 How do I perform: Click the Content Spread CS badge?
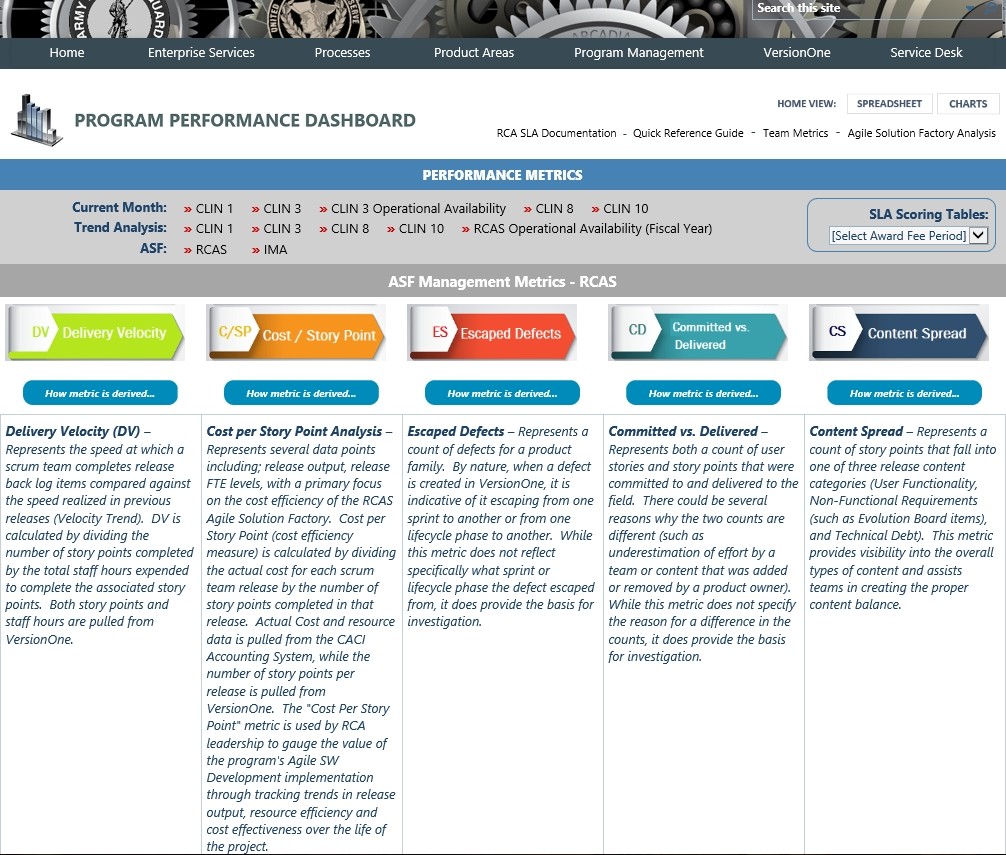tap(899, 332)
